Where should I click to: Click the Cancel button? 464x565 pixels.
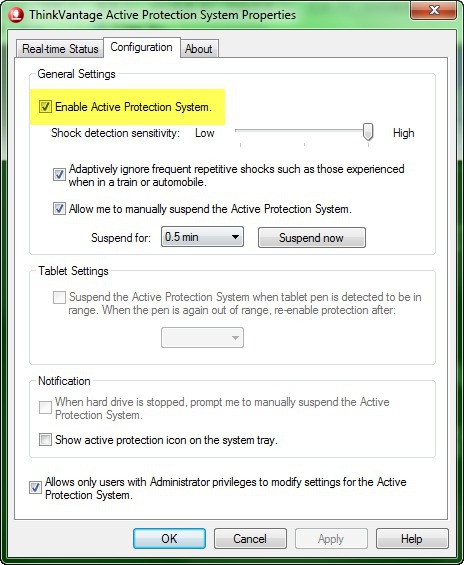point(250,539)
